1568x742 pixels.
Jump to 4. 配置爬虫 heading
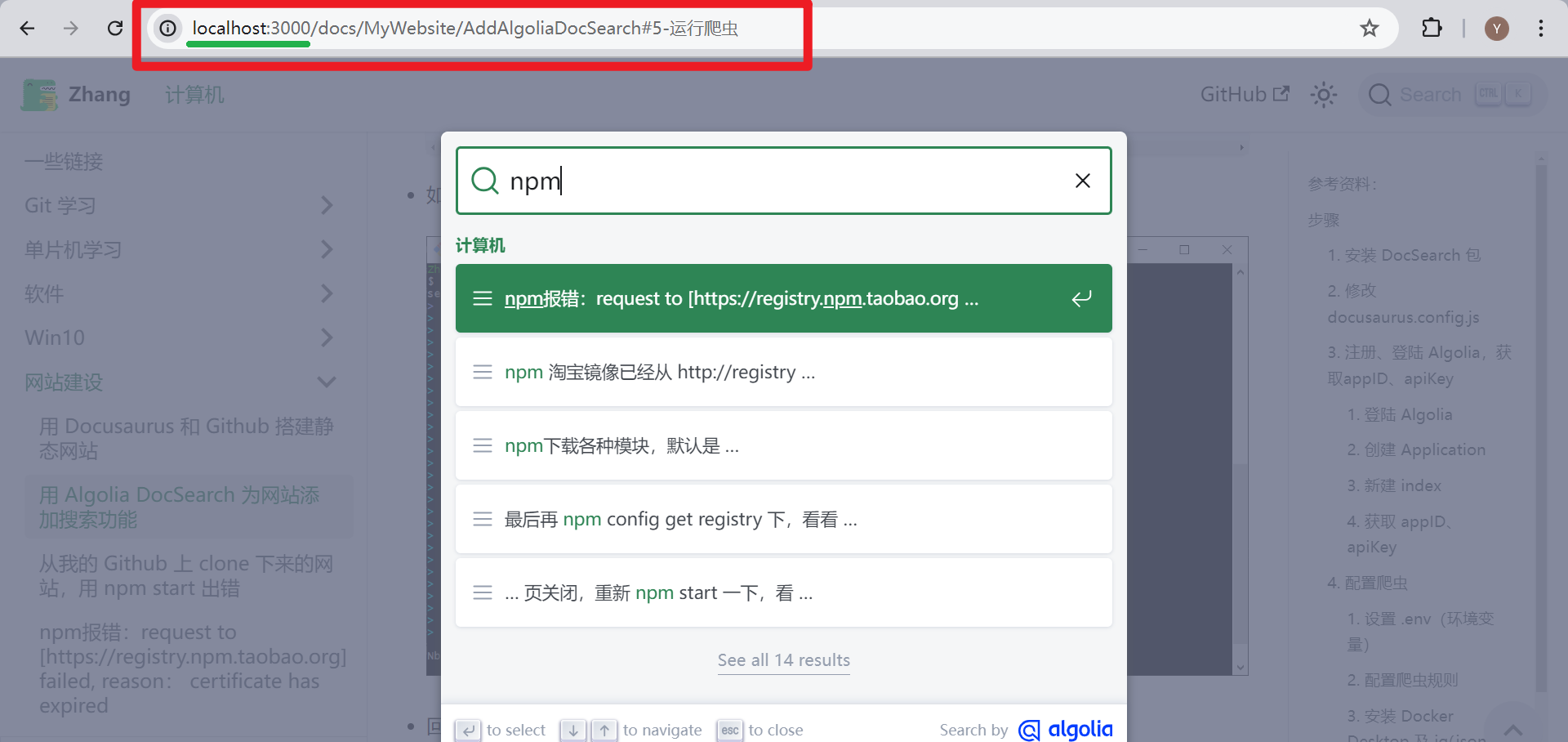pyautogui.click(x=1368, y=583)
